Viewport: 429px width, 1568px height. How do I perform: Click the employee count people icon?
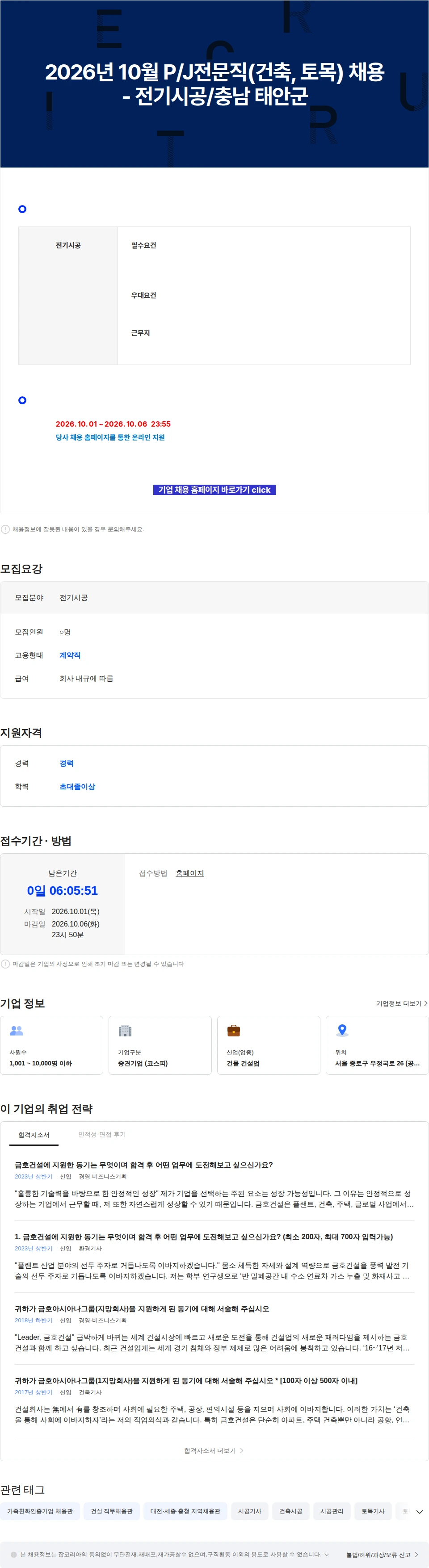(17, 1031)
